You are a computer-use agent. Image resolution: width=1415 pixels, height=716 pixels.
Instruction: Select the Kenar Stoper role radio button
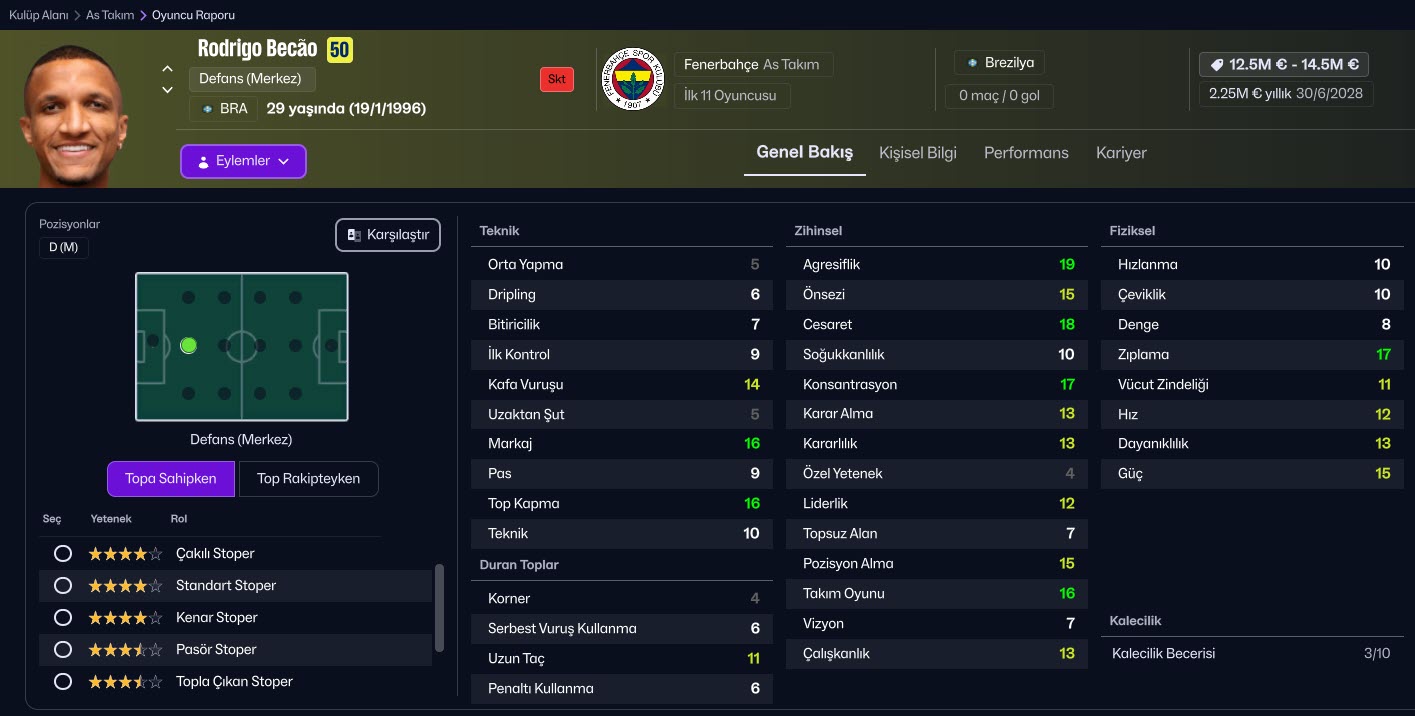click(63, 617)
